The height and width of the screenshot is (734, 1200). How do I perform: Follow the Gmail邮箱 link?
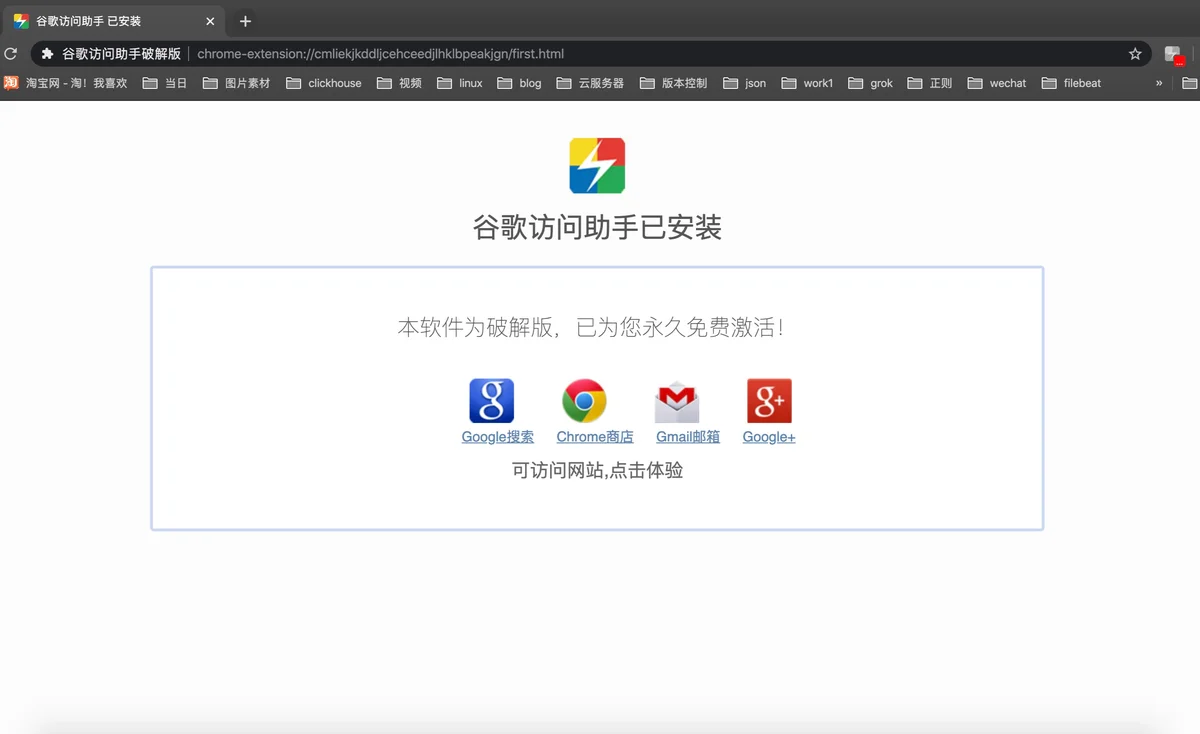click(688, 437)
